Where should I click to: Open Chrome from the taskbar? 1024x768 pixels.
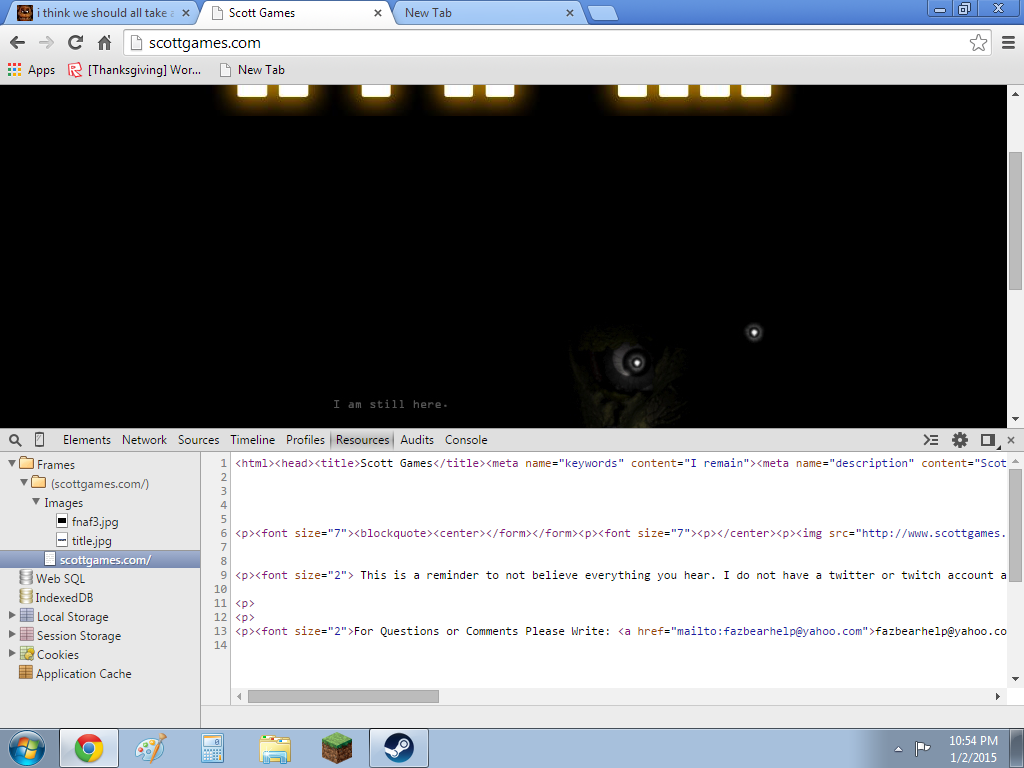click(x=89, y=748)
